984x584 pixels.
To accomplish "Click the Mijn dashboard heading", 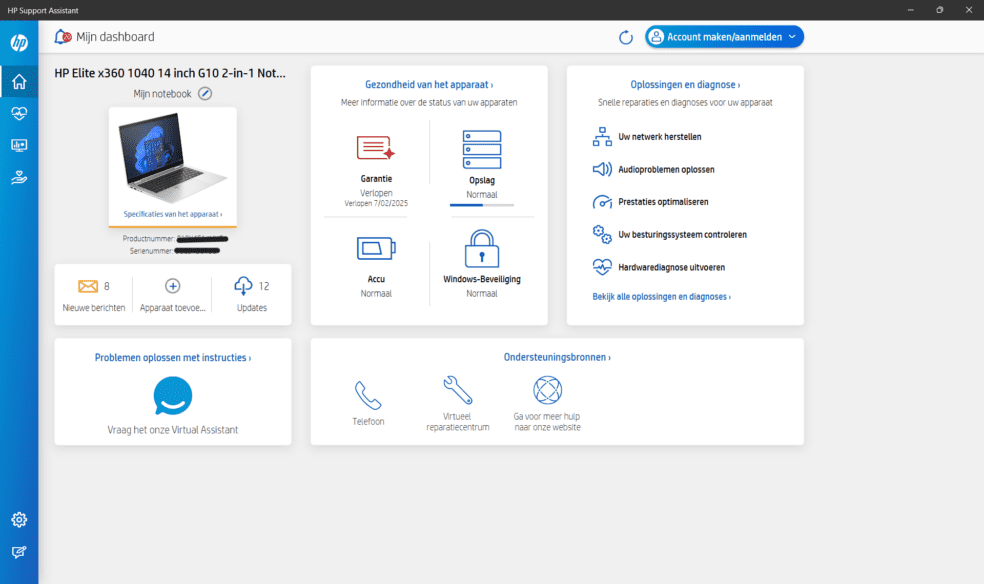I will click(x=115, y=37).
